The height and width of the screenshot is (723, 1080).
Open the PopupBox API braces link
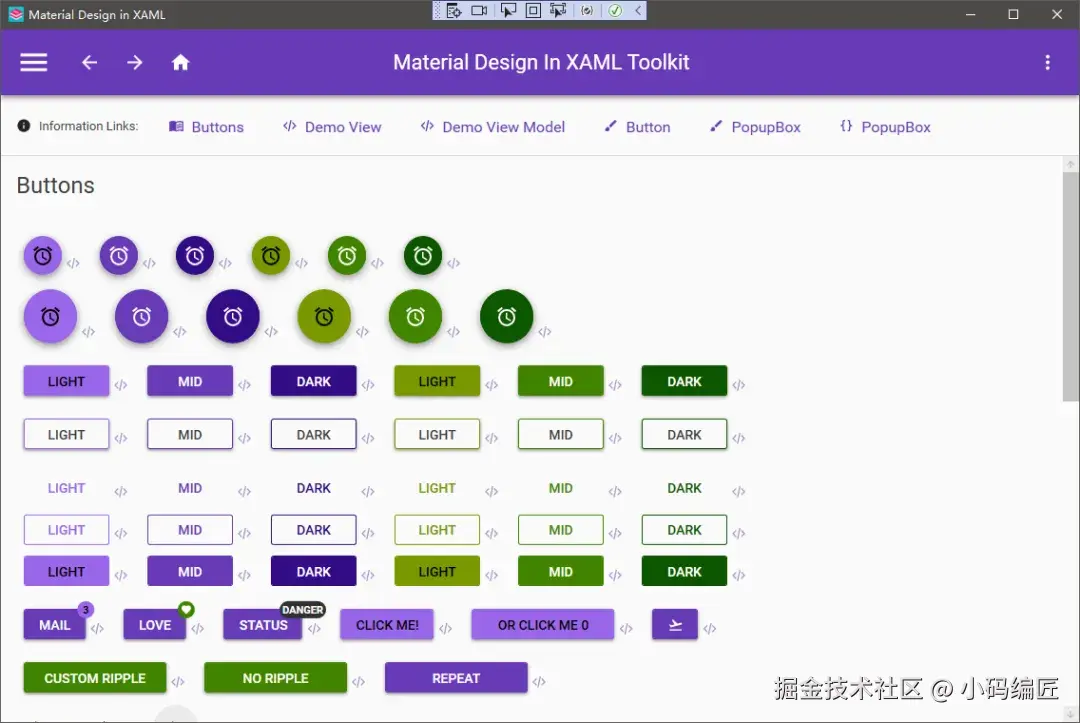[885, 127]
